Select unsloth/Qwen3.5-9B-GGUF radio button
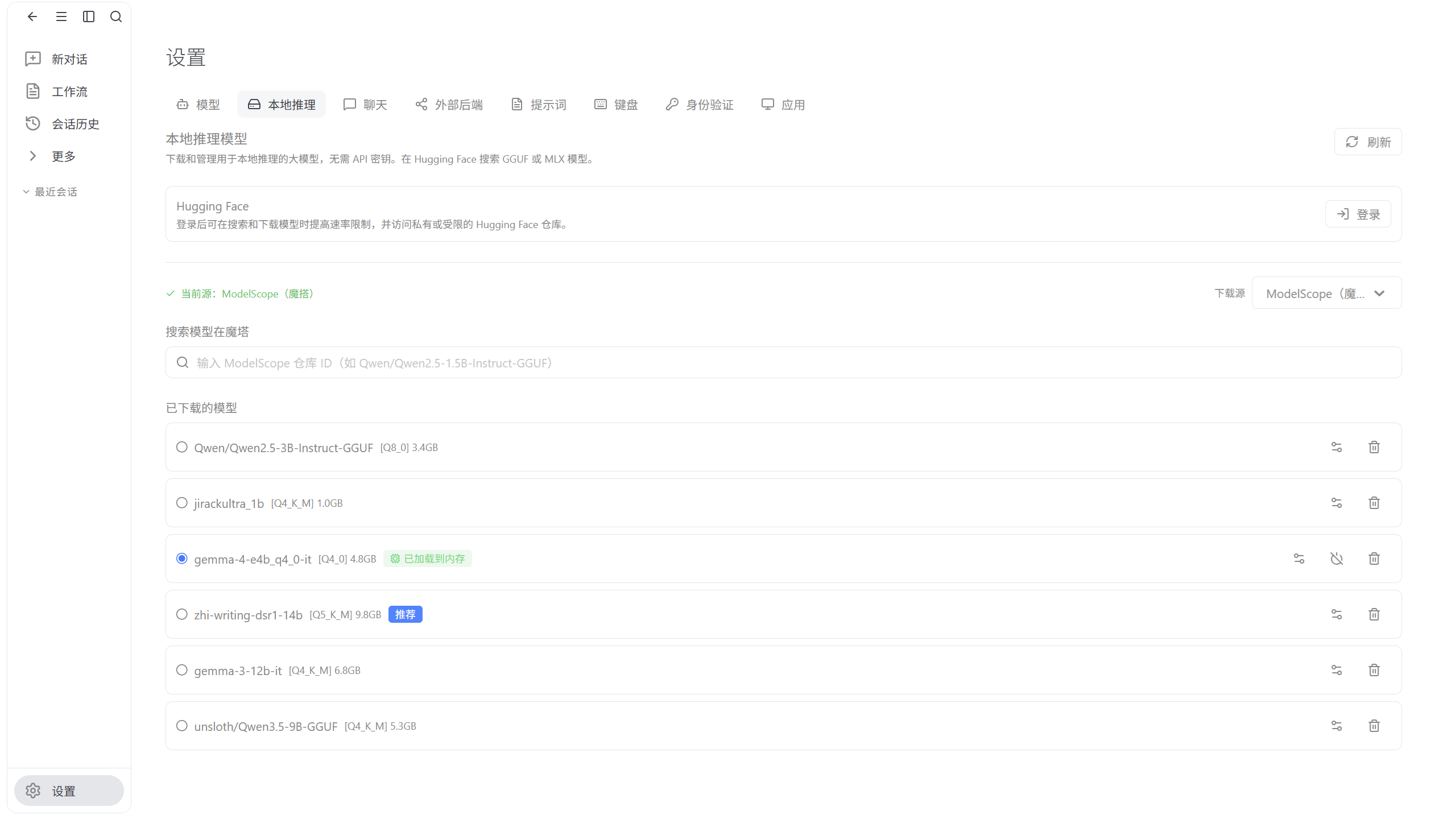Image resolution: width=1456 pixels, height=819 pixels. tap(182, 726)
